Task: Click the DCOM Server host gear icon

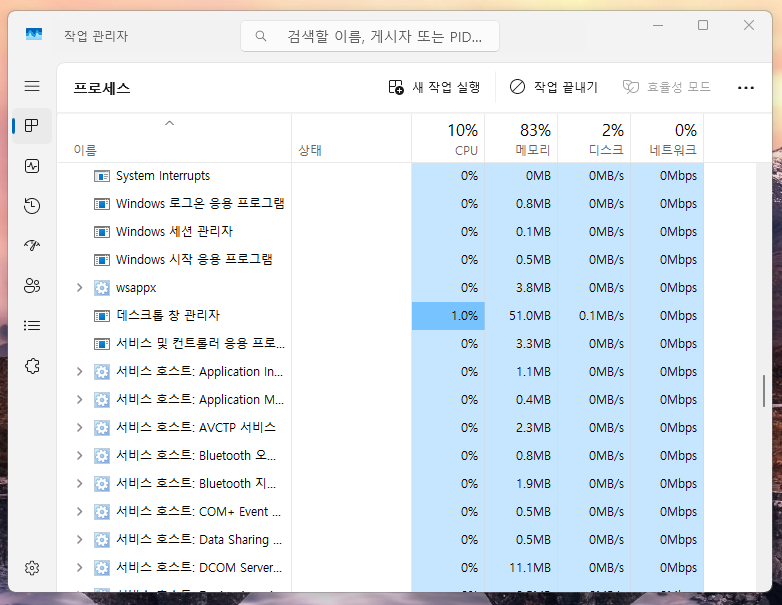Action: click(102, 568)
